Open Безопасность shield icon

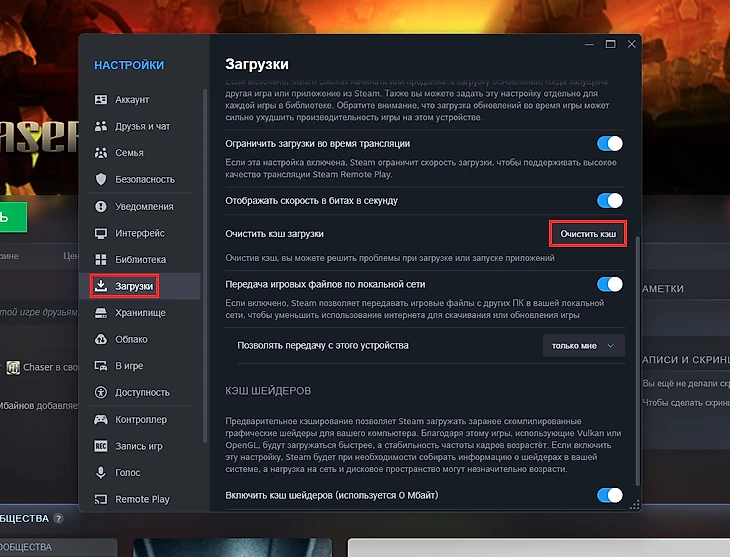click(x=101, y=180)
